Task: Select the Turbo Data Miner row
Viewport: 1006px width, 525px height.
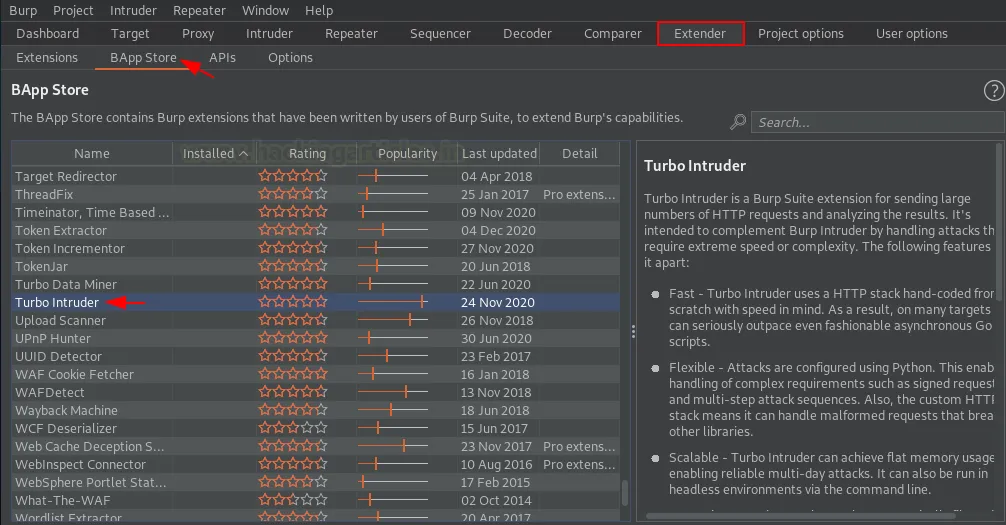Action: click(66, 284)
